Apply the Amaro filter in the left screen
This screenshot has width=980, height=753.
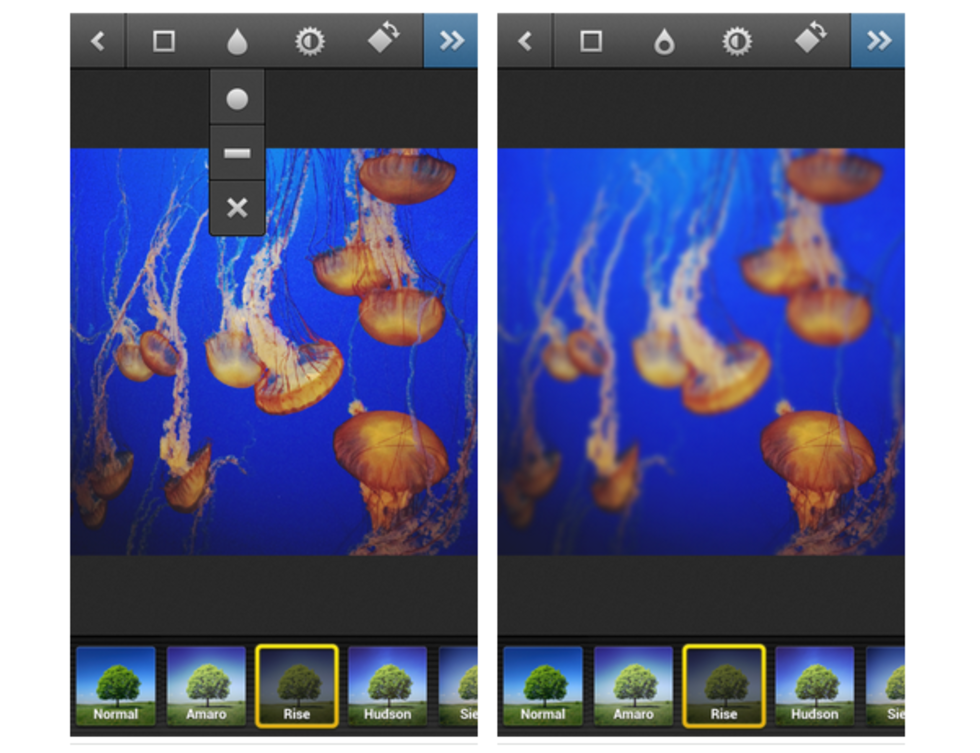pyautogui.click(x=206, y=685)
